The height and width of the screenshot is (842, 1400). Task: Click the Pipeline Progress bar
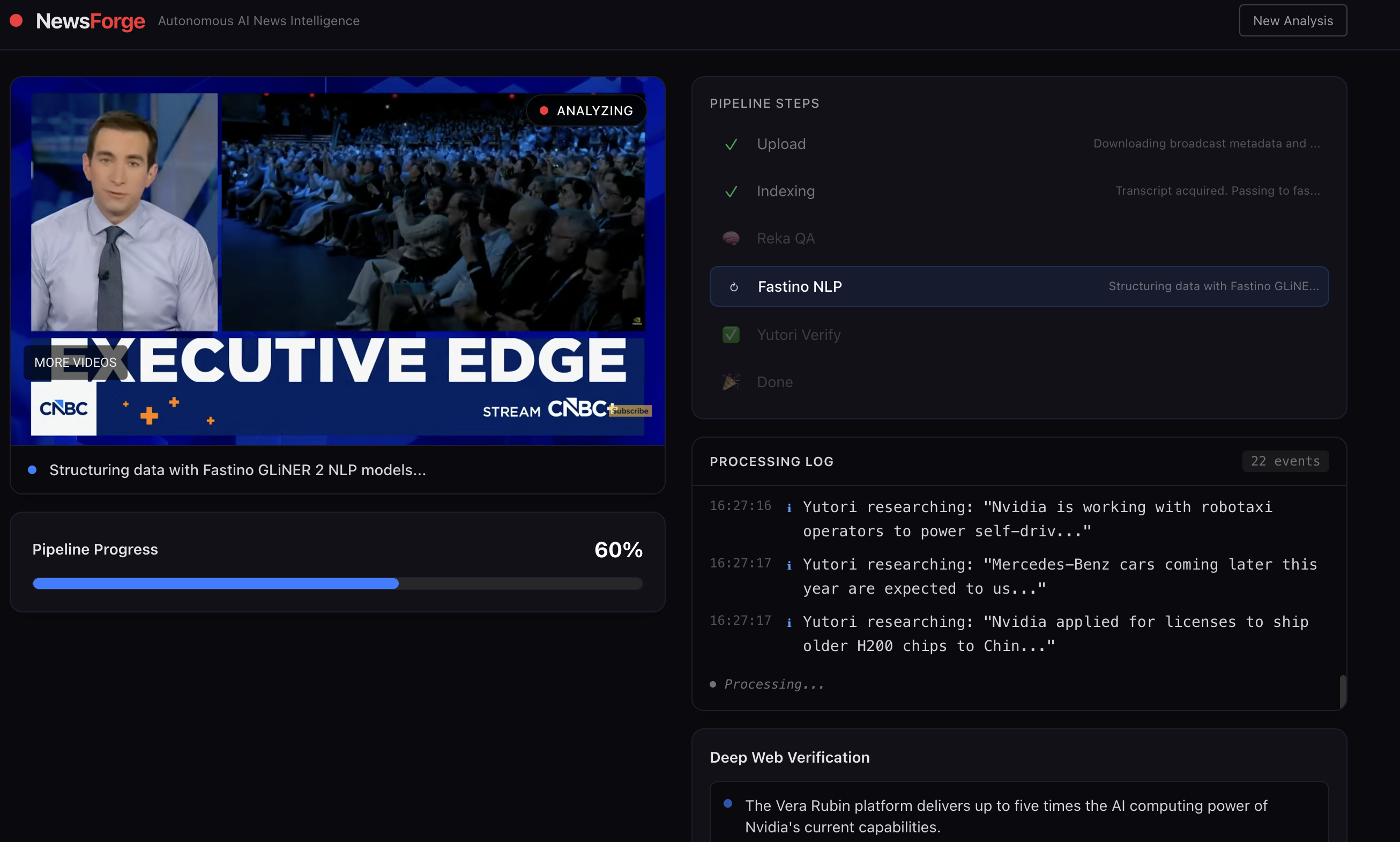[337, 584]
